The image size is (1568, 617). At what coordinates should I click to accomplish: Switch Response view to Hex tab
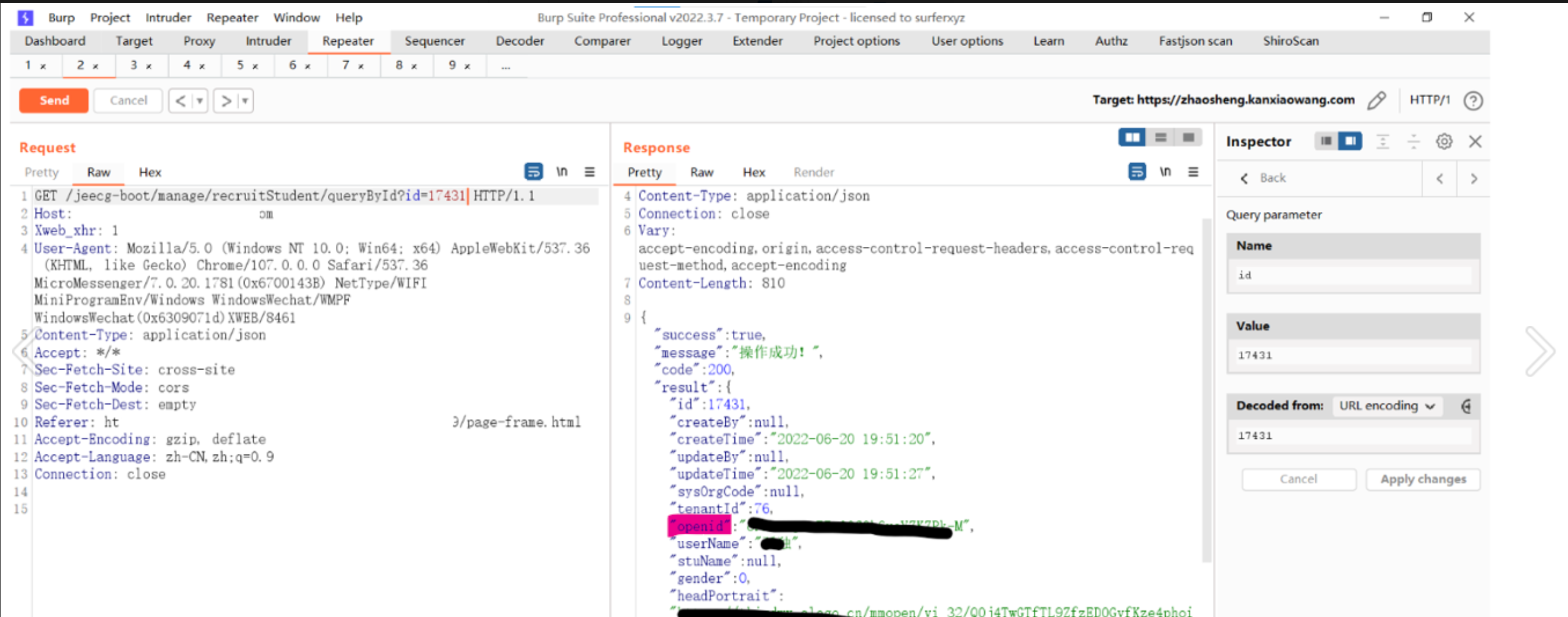754,172
